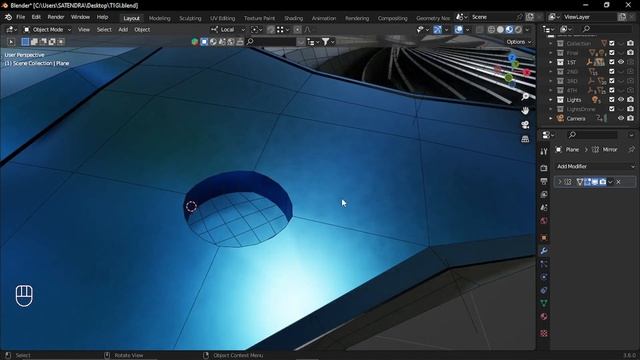This screenshot has height=360, width=640.
Task: Hide the 1ST collection with eye icon
Action: 621,62
